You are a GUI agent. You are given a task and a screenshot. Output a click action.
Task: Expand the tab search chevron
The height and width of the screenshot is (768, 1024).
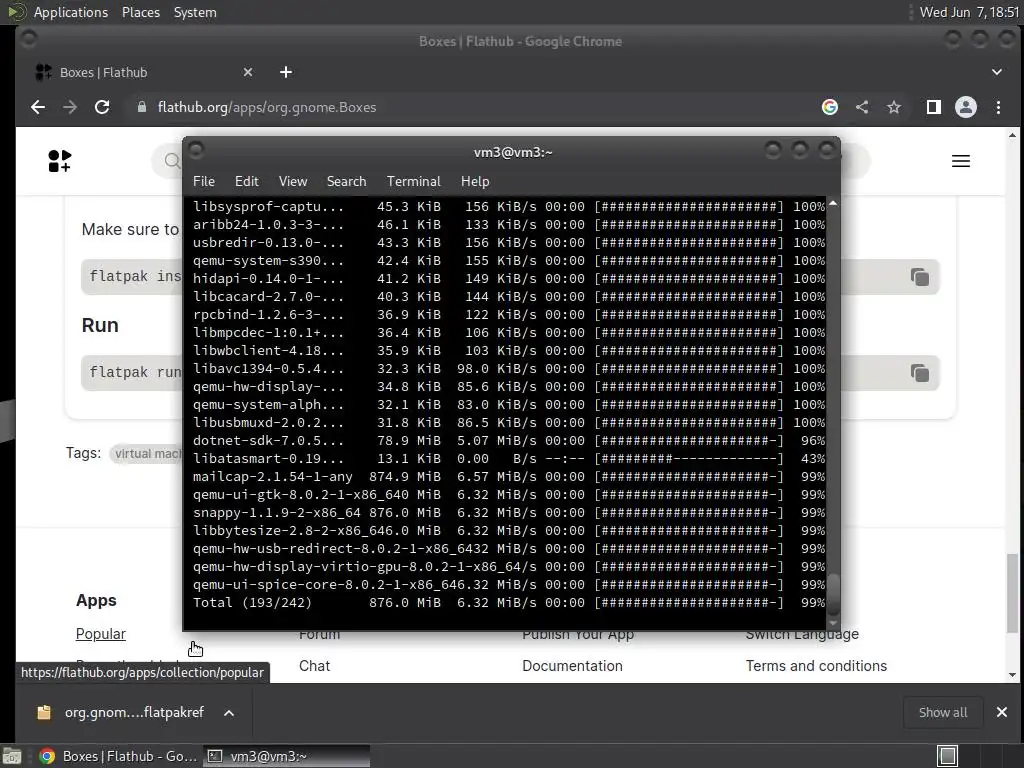(x=997, y=72)
